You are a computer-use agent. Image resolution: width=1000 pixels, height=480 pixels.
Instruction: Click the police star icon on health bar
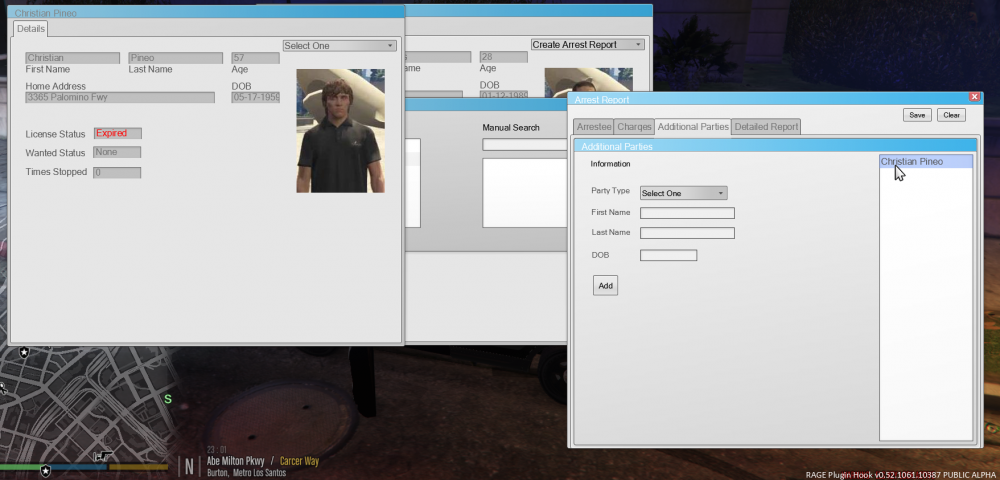(45, 470)
